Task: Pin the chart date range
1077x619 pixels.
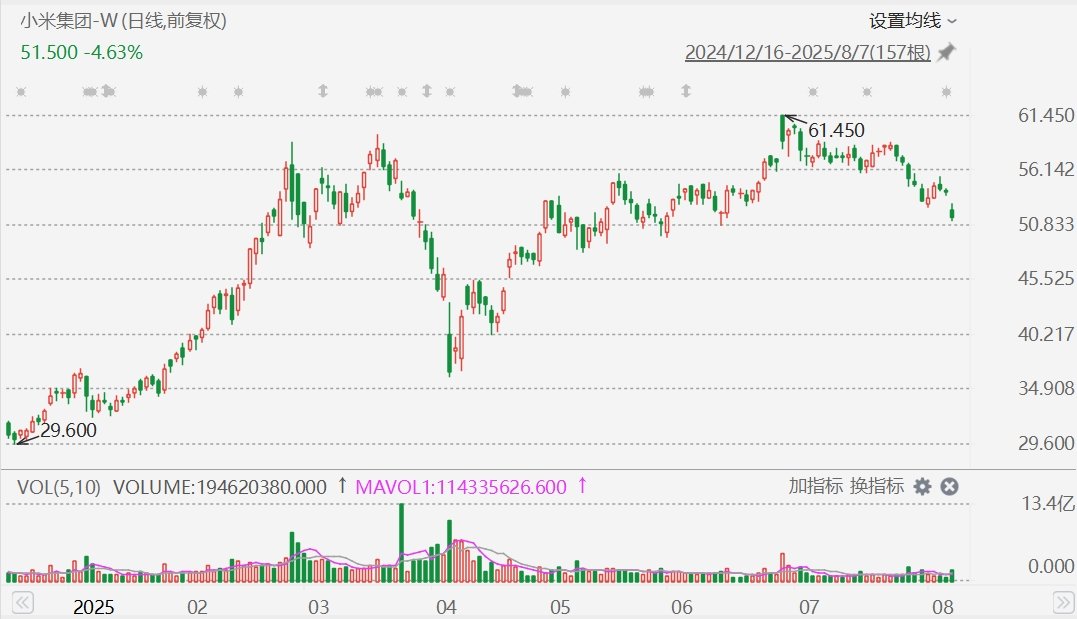Action: click(946, 52)
